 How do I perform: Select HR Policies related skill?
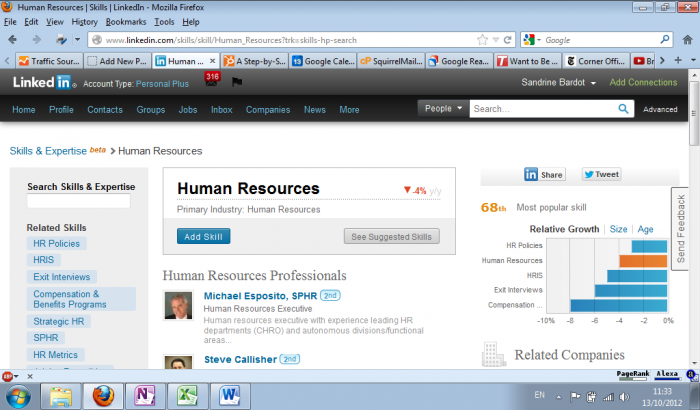pyautogui.click(x=56, y=244)
